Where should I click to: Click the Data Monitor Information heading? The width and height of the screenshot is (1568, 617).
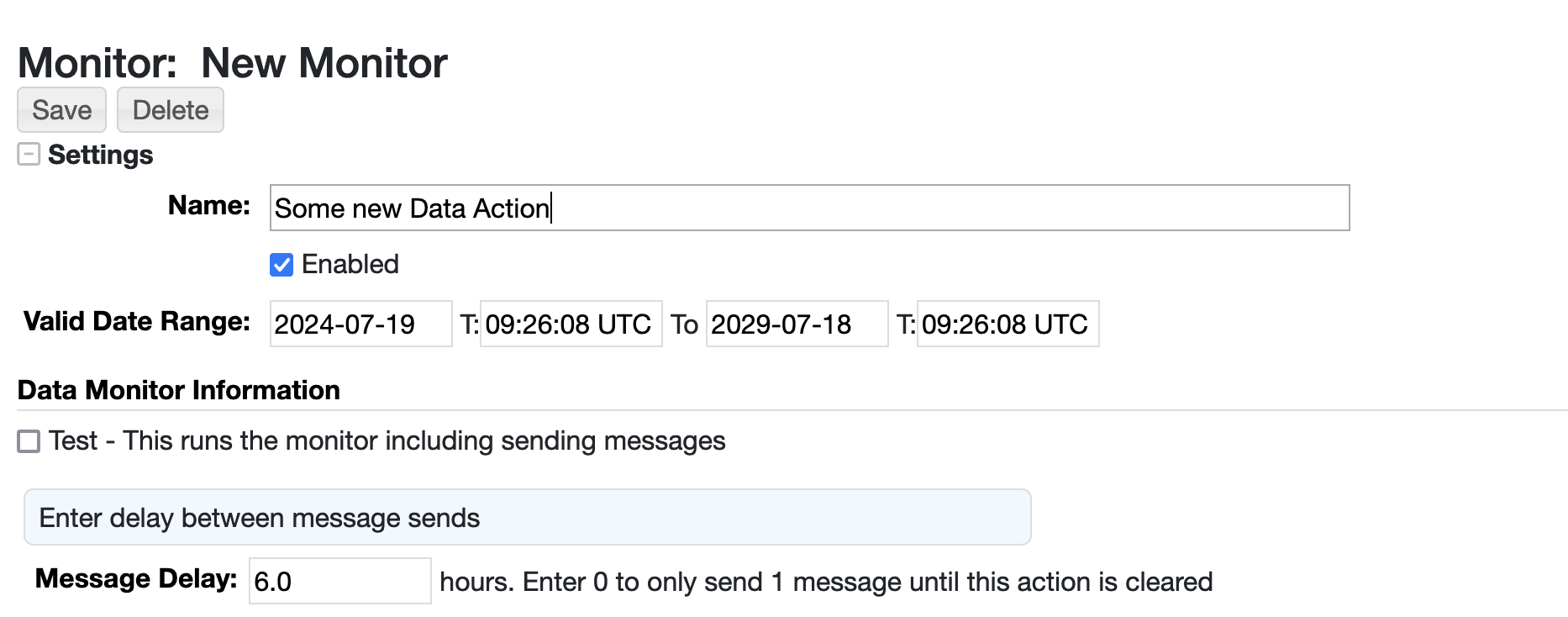[179, 390]
